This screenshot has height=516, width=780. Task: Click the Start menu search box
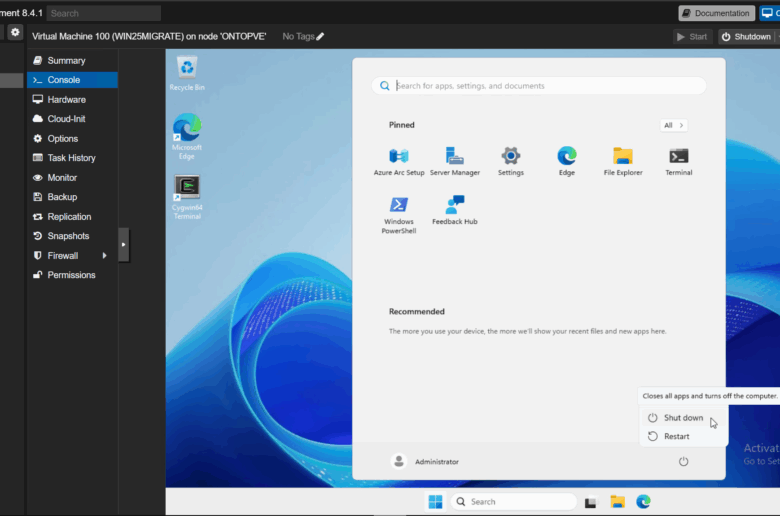539,86
